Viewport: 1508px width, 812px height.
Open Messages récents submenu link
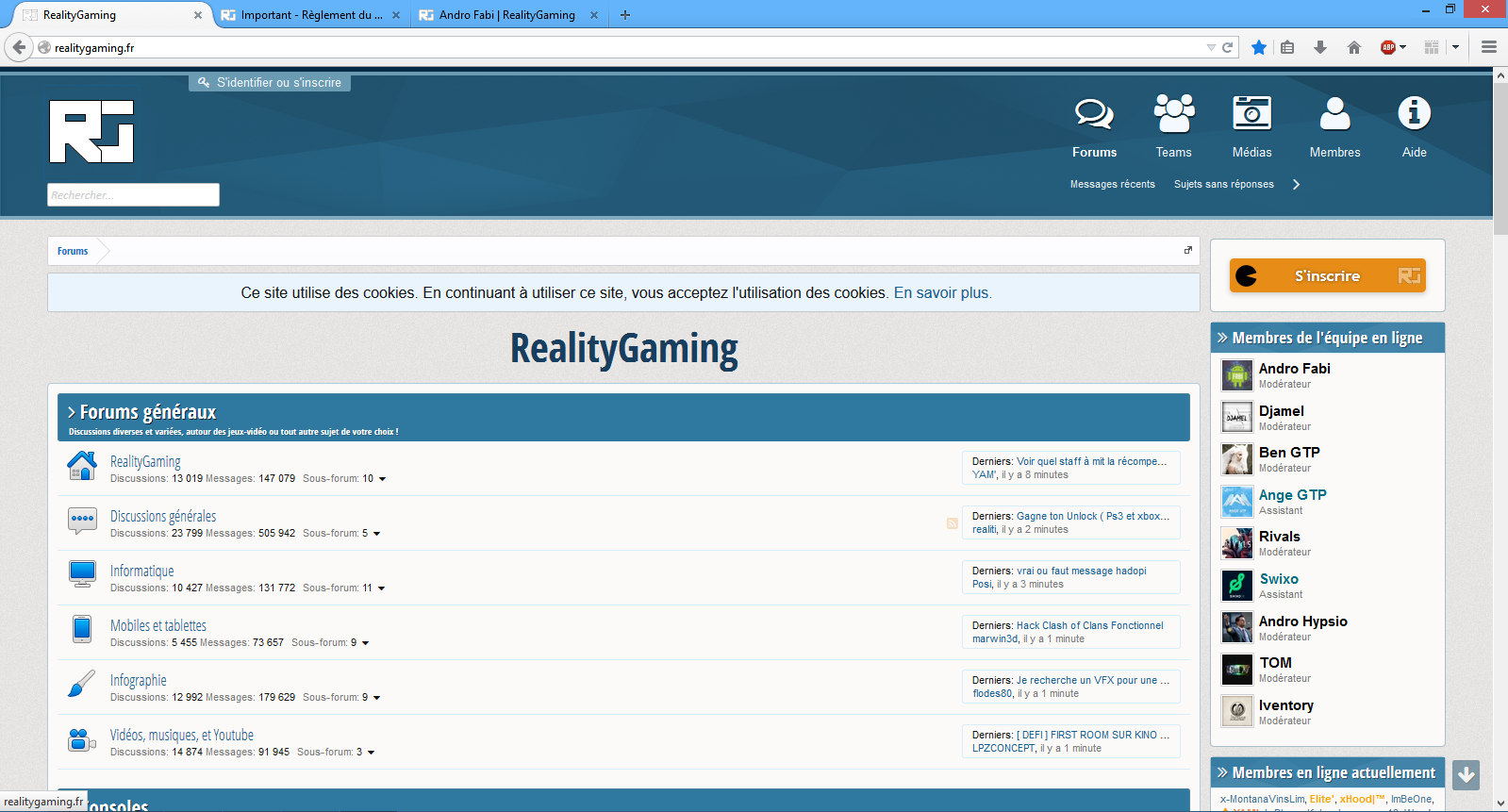point(1113,185)
